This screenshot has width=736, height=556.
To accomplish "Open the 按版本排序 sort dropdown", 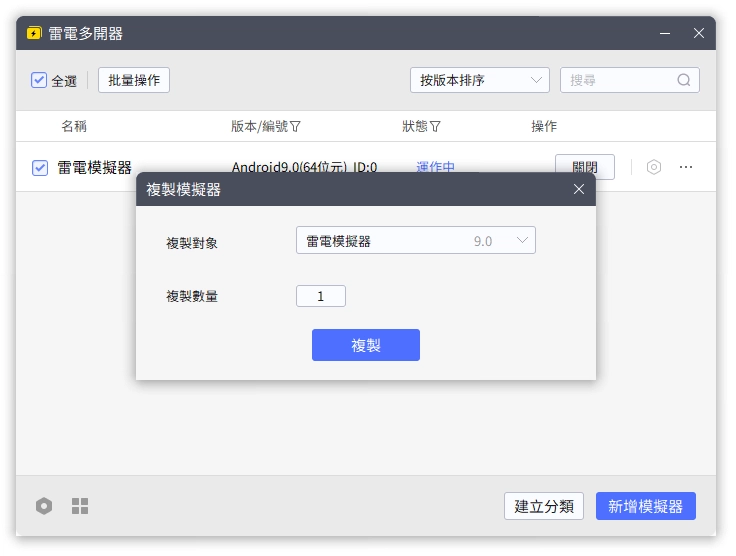I will [x=479, y=80].
